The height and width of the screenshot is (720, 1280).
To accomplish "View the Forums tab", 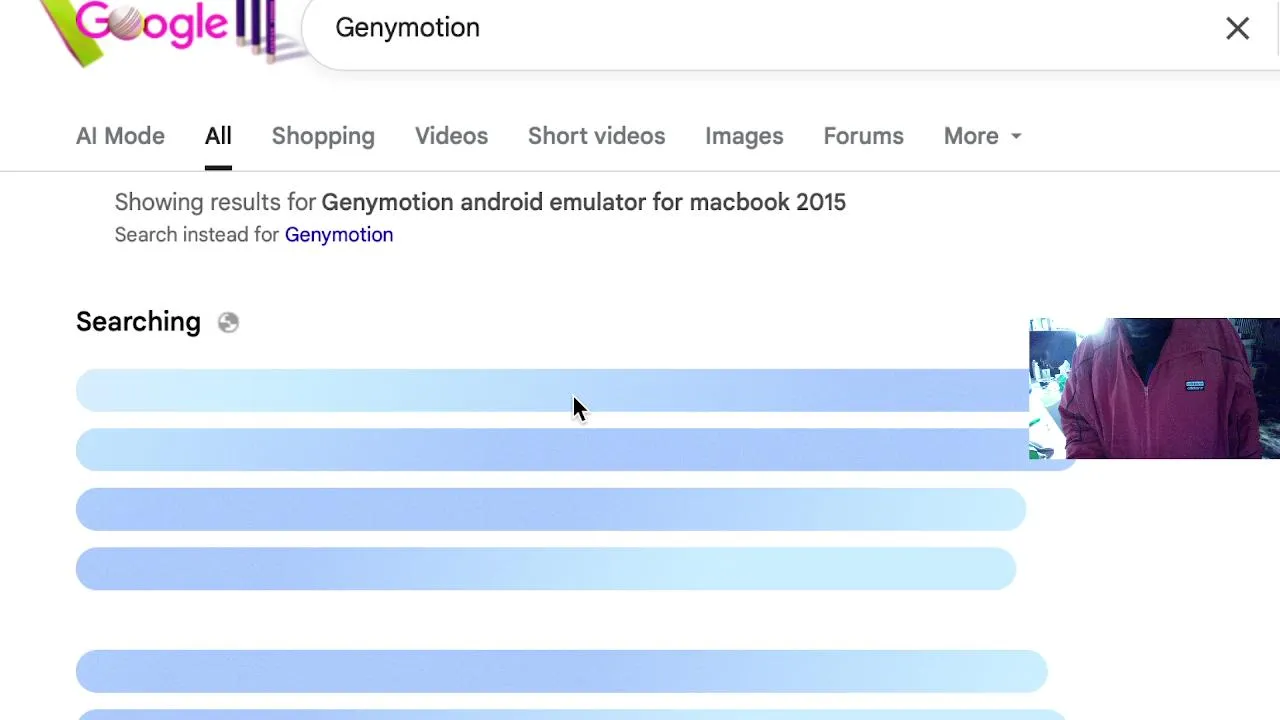I will coord(863,136).
